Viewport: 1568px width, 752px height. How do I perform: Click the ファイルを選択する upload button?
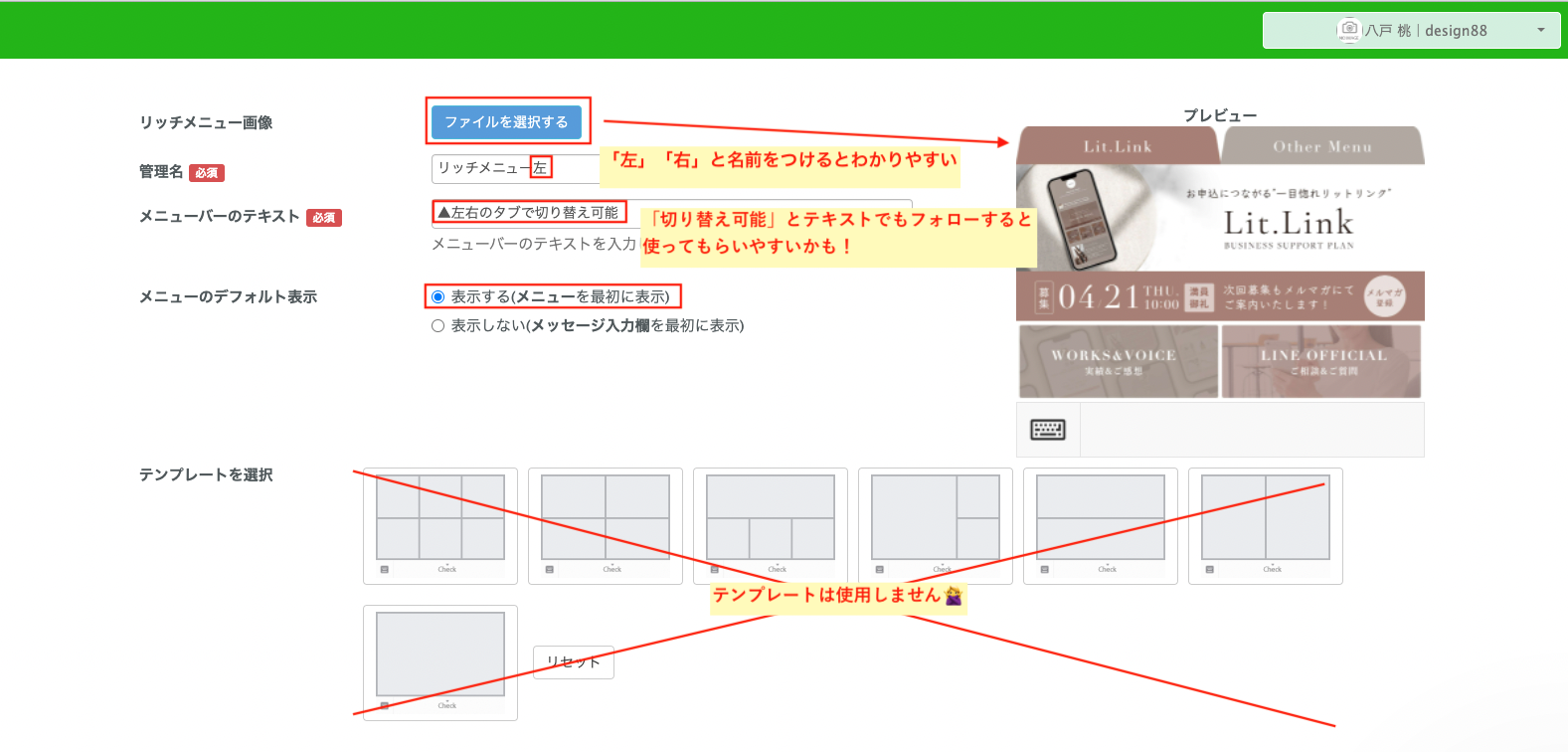pos(506,121)
